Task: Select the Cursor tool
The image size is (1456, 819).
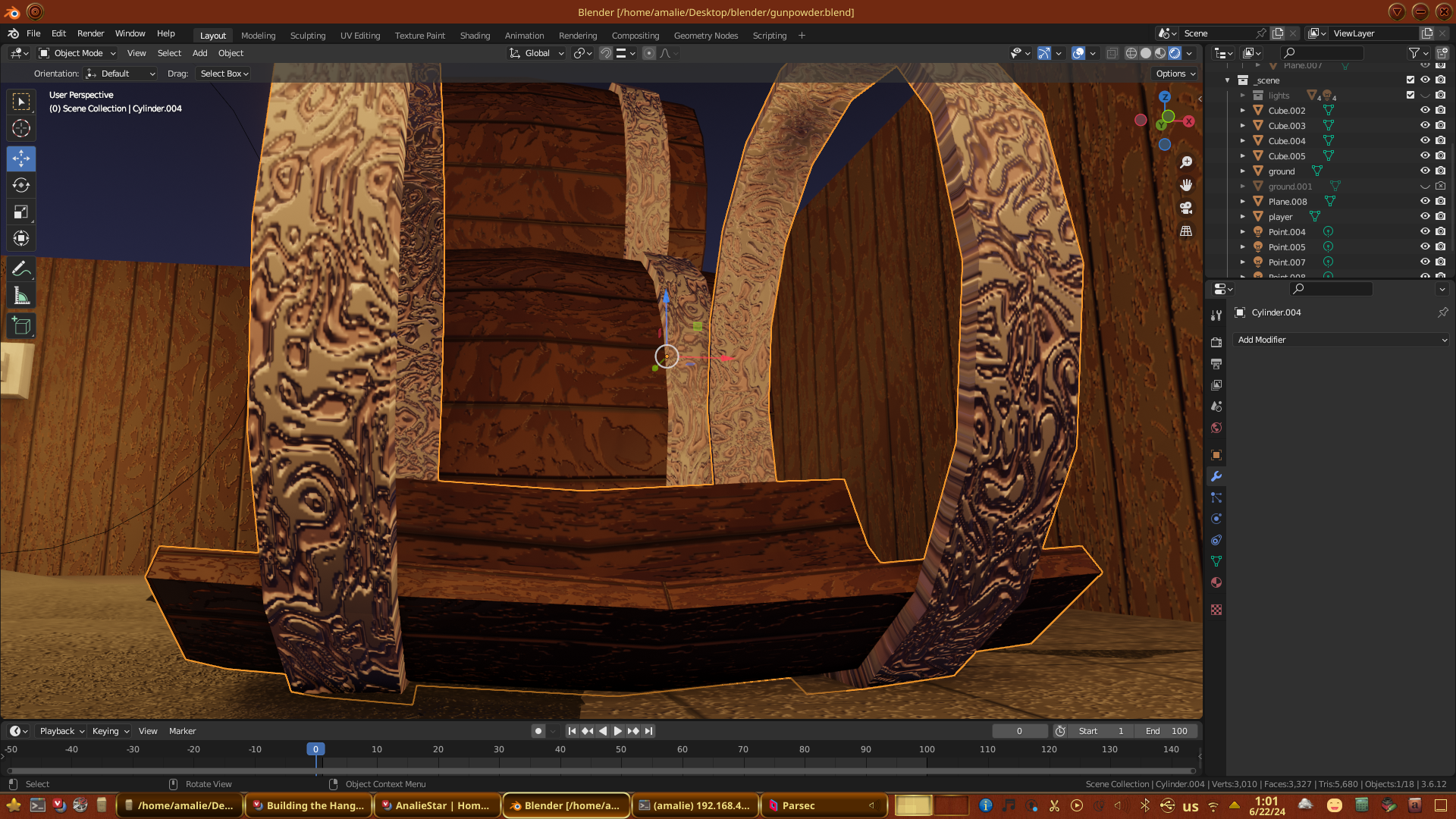Action: coord(21,128)
